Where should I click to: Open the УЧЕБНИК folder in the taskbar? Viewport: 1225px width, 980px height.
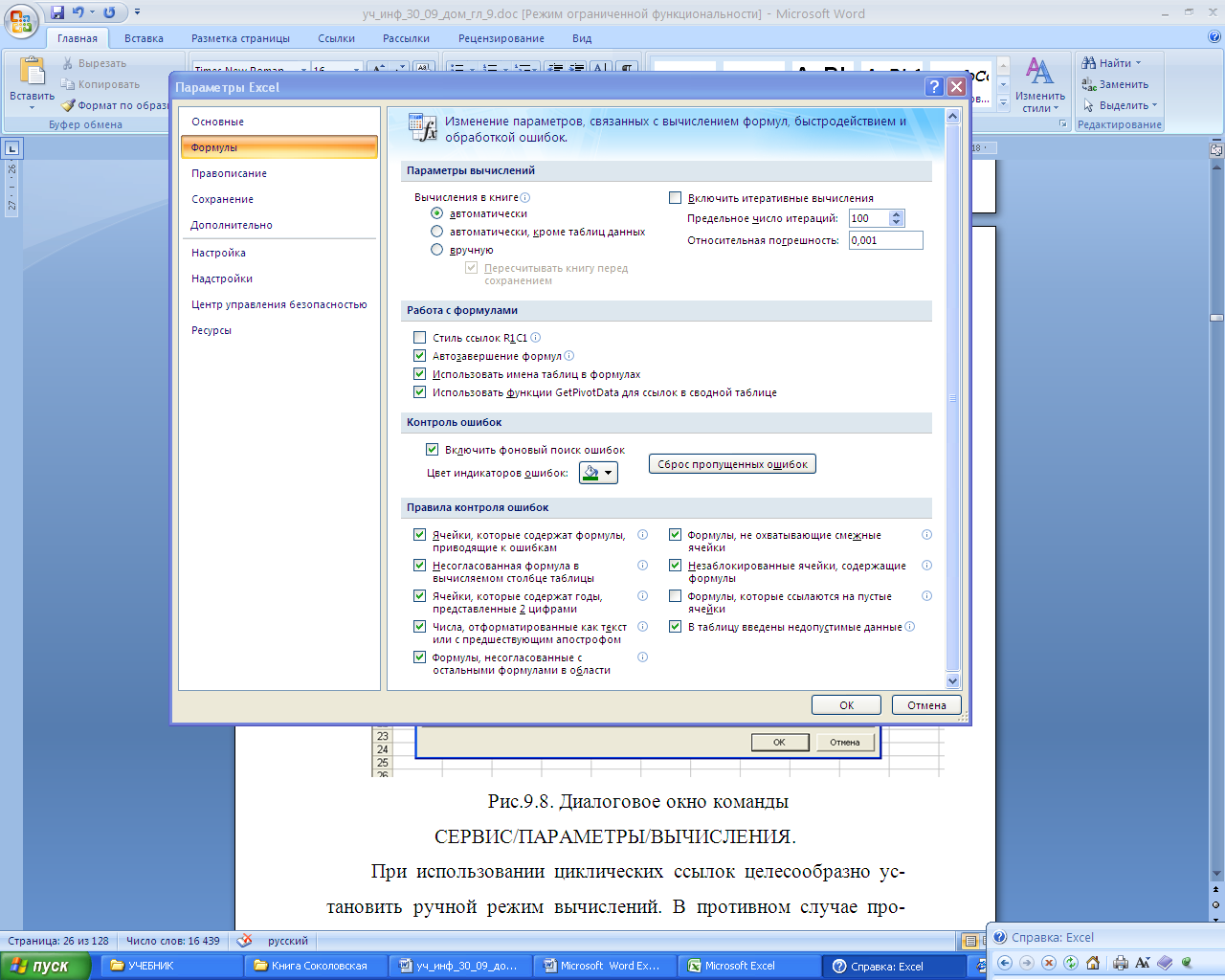click(x=173, y=966)
